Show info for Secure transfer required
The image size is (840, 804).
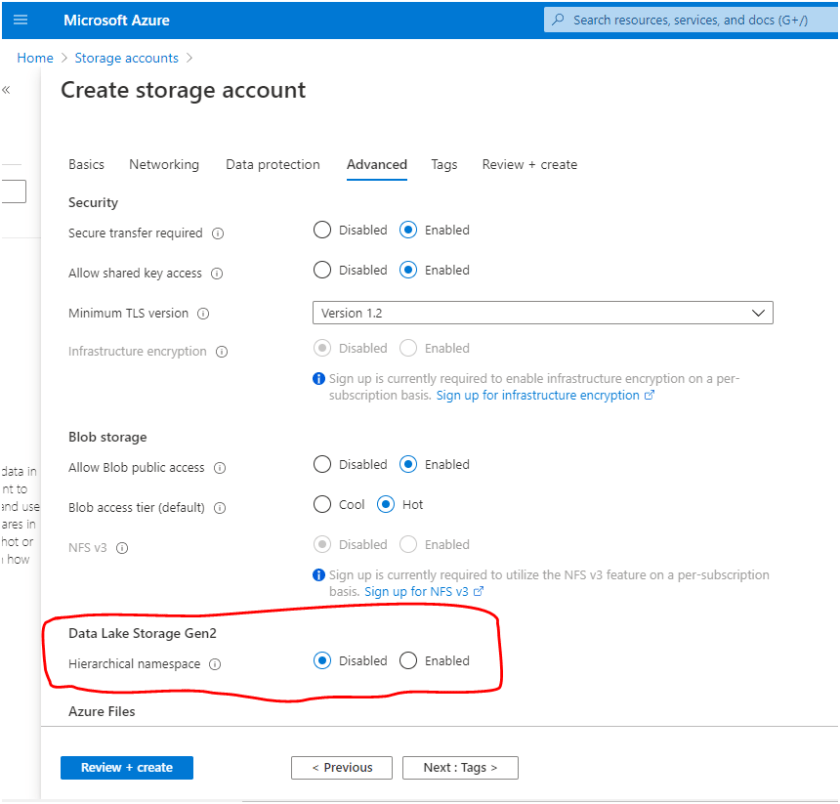[x=218, y=234]
